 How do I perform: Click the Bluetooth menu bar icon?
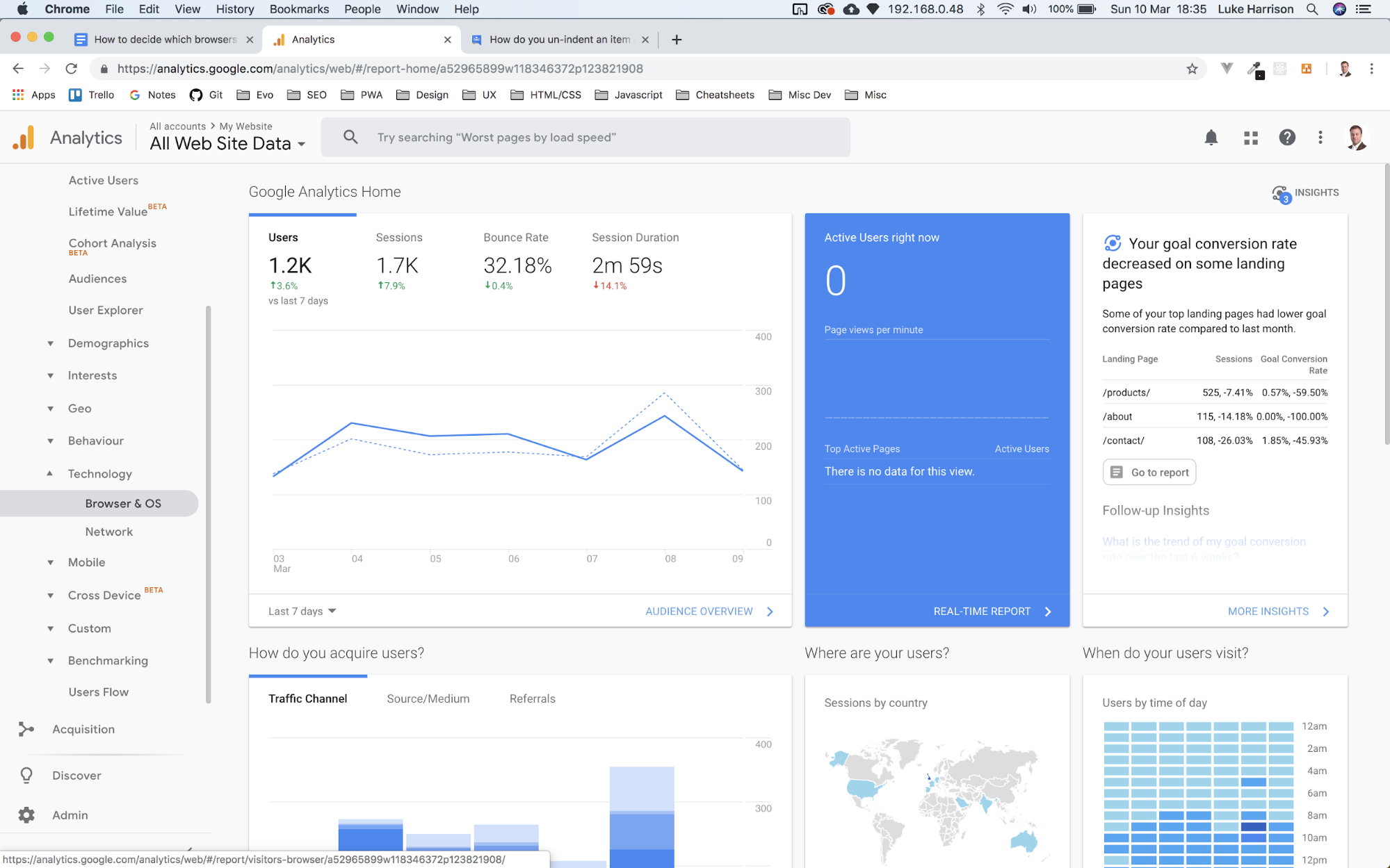pos(980,9)
